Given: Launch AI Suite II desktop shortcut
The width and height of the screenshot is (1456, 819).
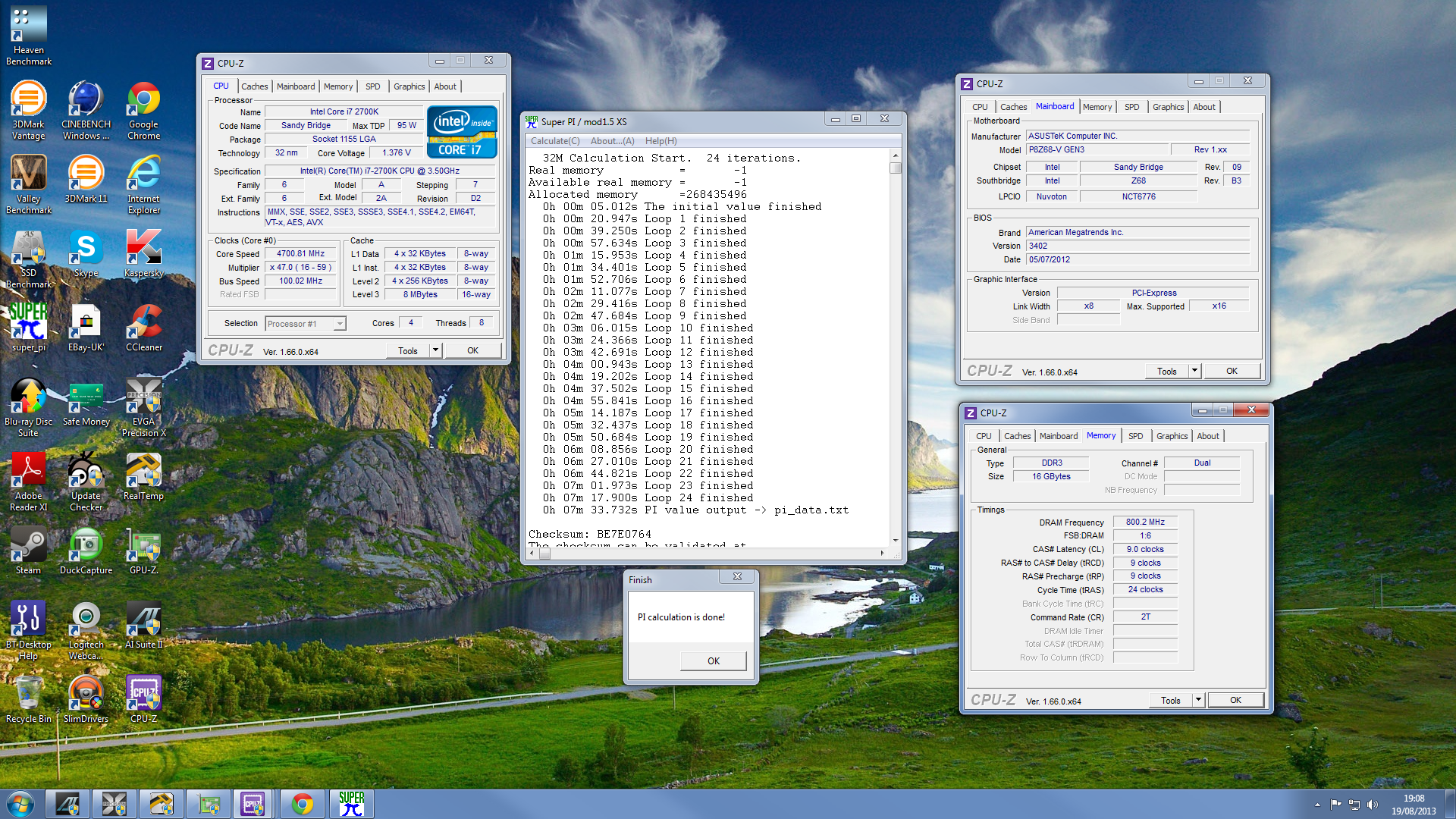Looking at the screenshot, I should 143,626.
